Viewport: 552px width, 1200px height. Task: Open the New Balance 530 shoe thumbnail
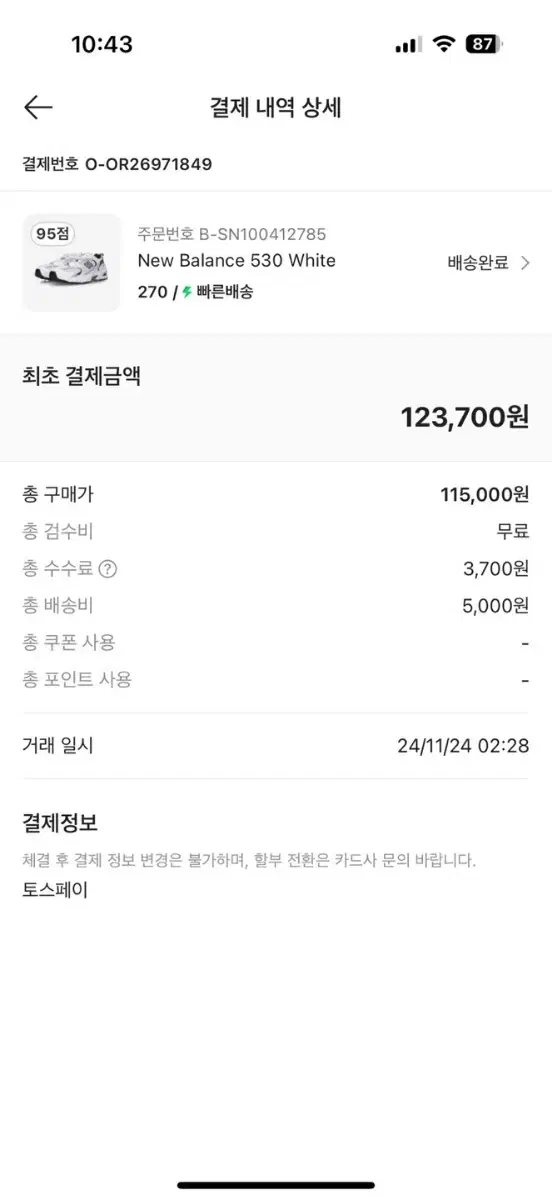[x=71, y=263]
